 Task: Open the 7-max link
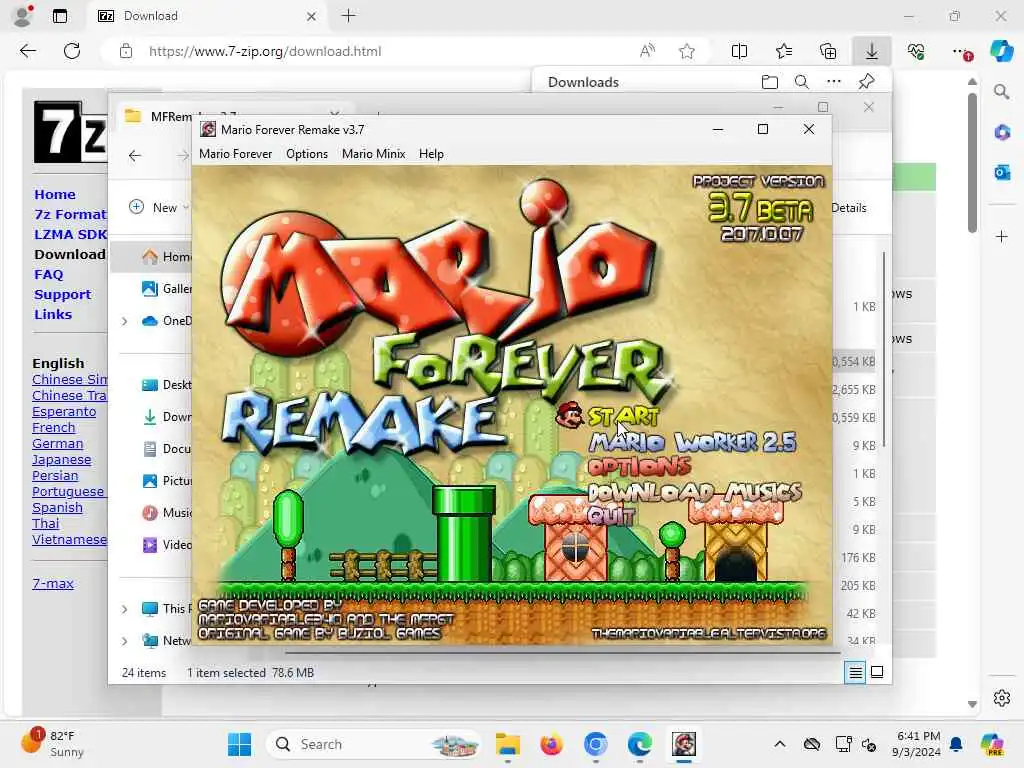(x=53, y=584)
